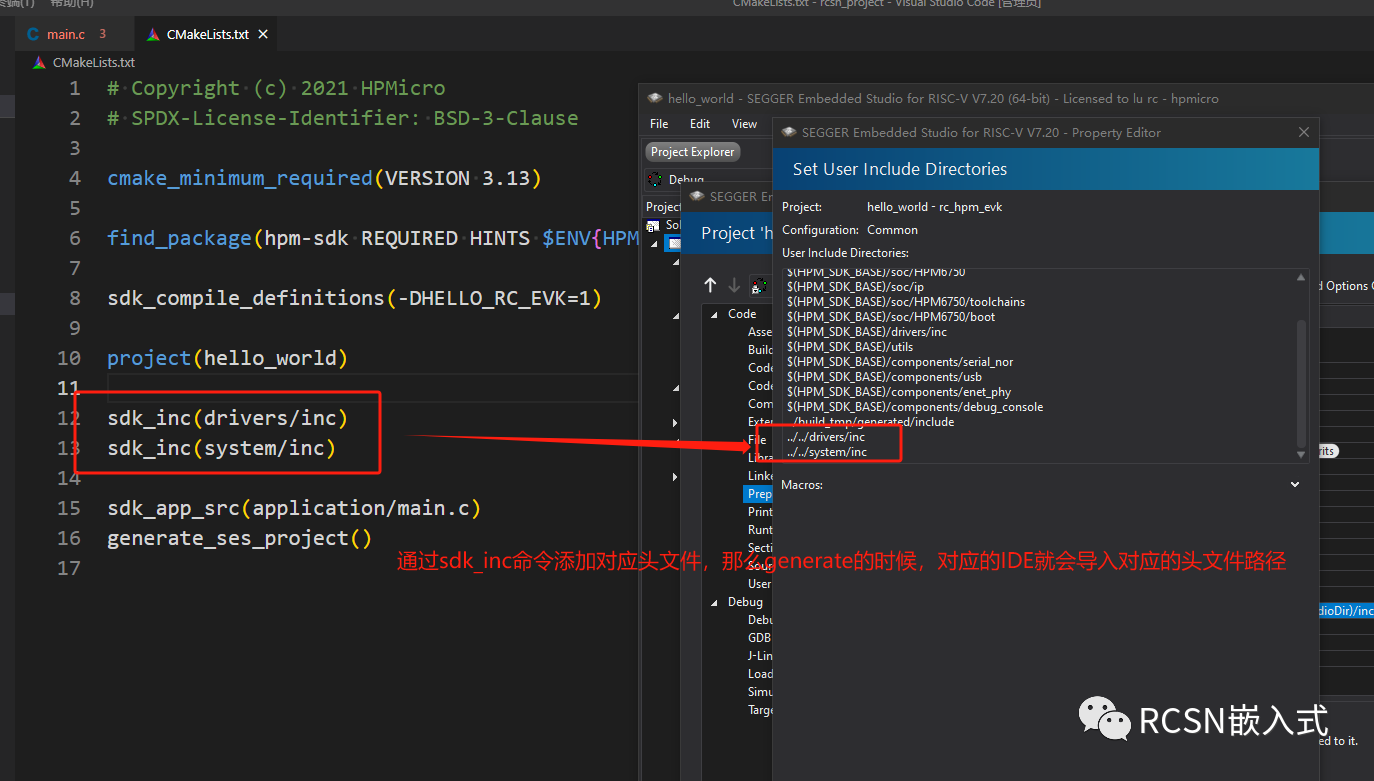
Task: Click the Project Explorer button in SEGGER Studio
Action: coord(693,152)
